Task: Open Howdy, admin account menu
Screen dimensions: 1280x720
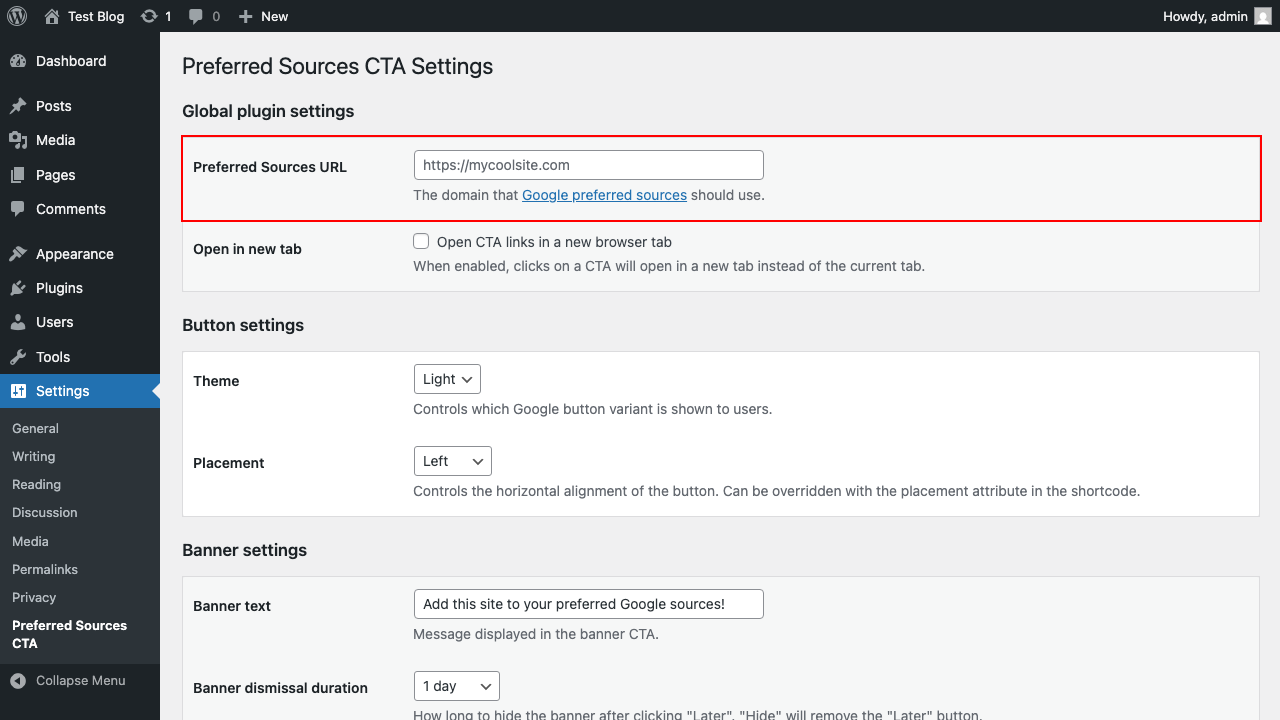Action: click(x=1204, y=16)
